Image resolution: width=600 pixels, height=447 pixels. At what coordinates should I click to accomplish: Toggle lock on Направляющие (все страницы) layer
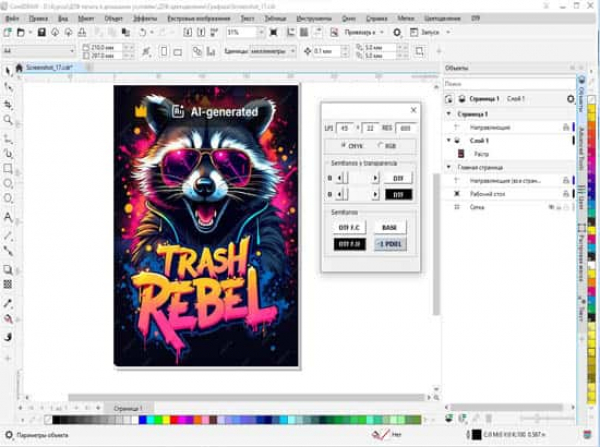(566, 180)
